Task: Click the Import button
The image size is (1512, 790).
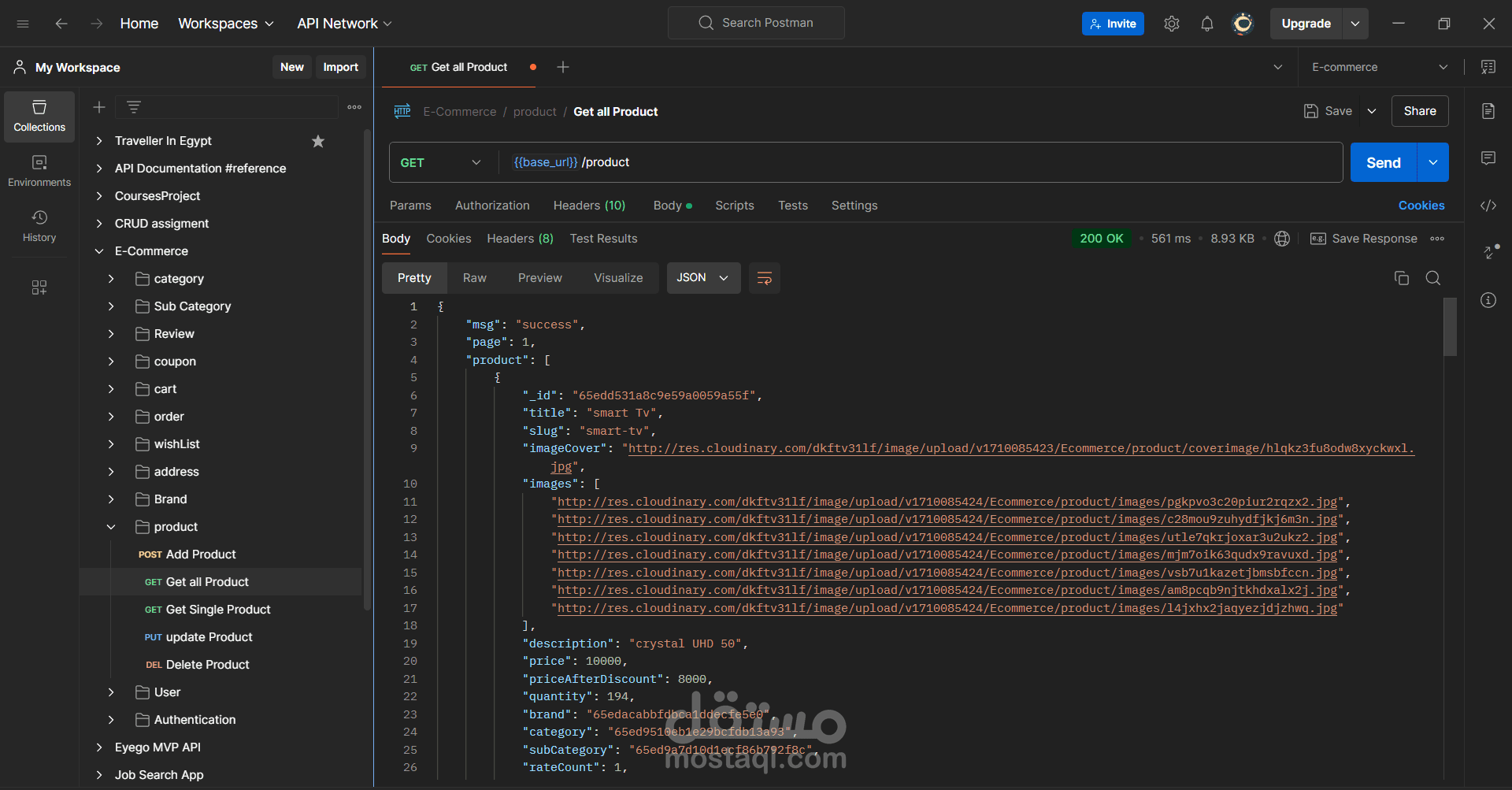Action: [340, 67]
